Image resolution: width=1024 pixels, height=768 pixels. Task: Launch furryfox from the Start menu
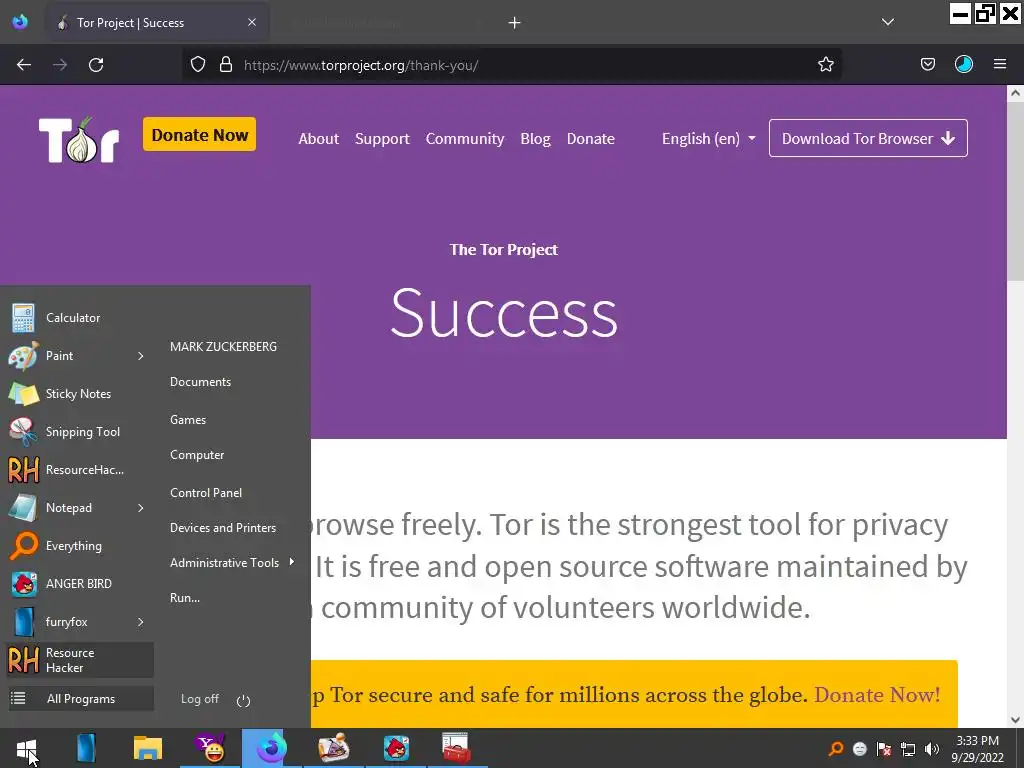69,622
